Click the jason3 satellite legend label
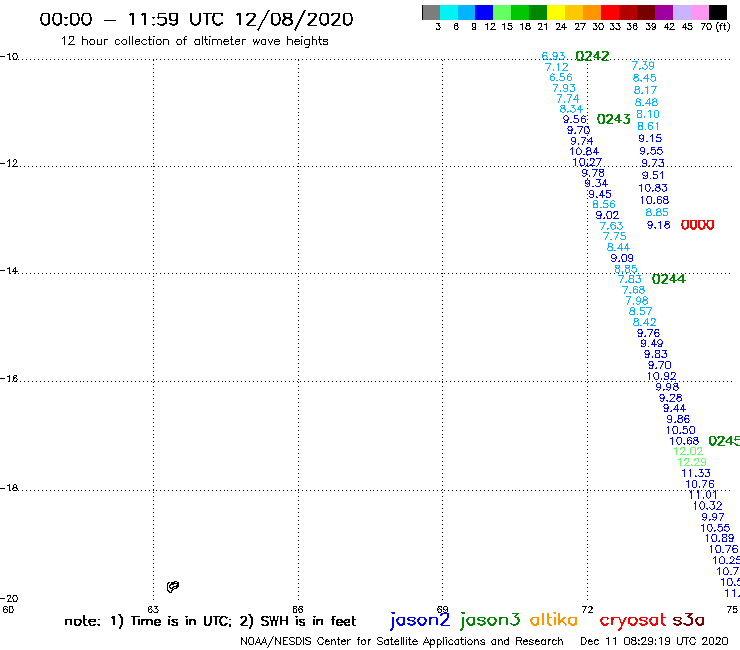Viewport: 740px width, 650px height. [x=490, y=621]
